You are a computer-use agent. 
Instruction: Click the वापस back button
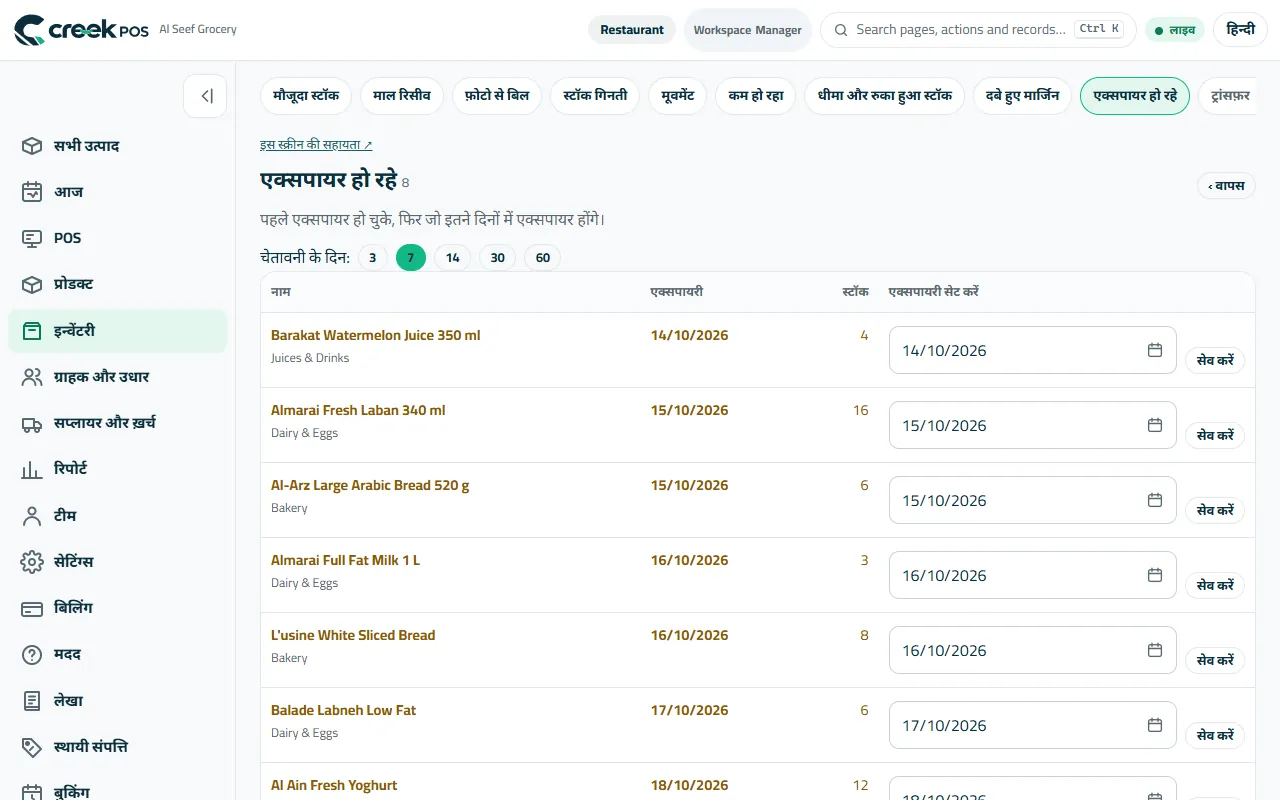point(1226,186)
